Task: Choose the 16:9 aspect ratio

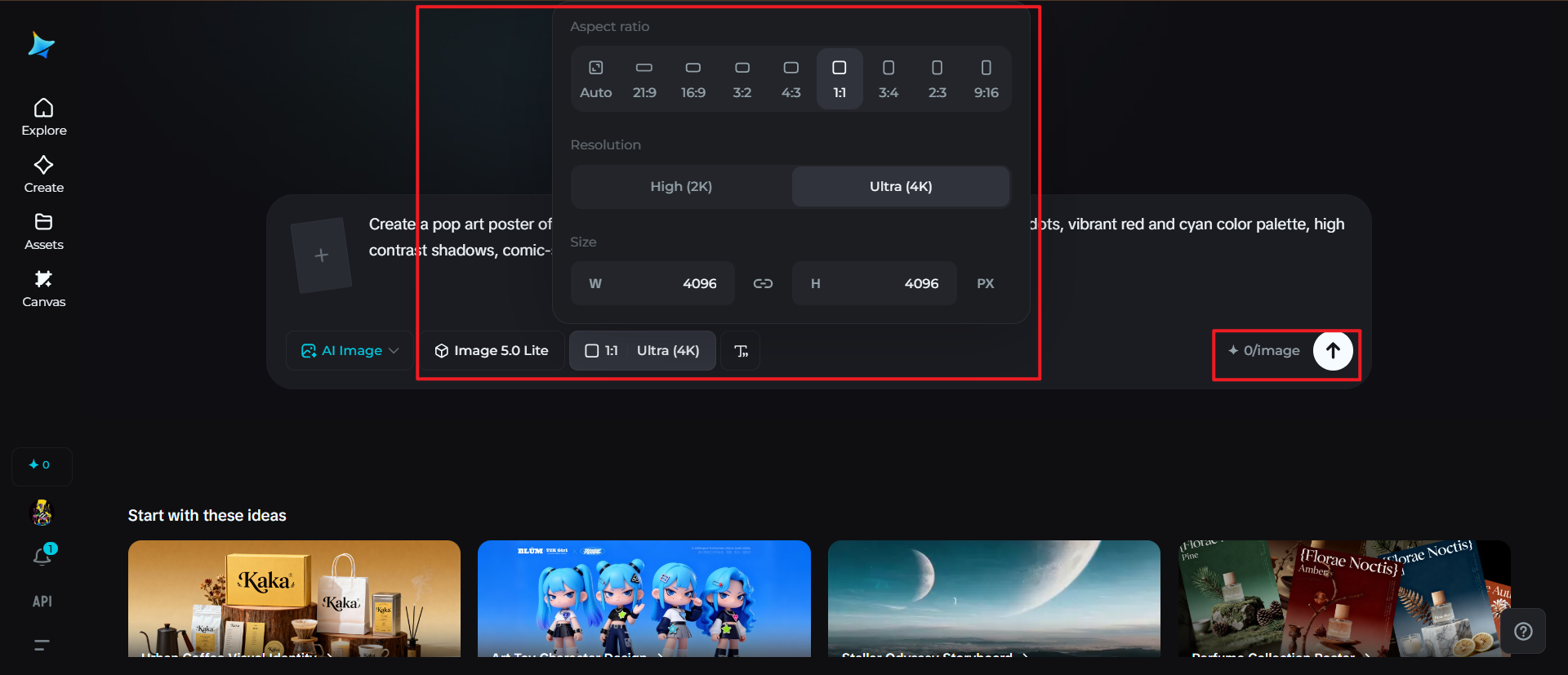Action: [x=693, y=78]
